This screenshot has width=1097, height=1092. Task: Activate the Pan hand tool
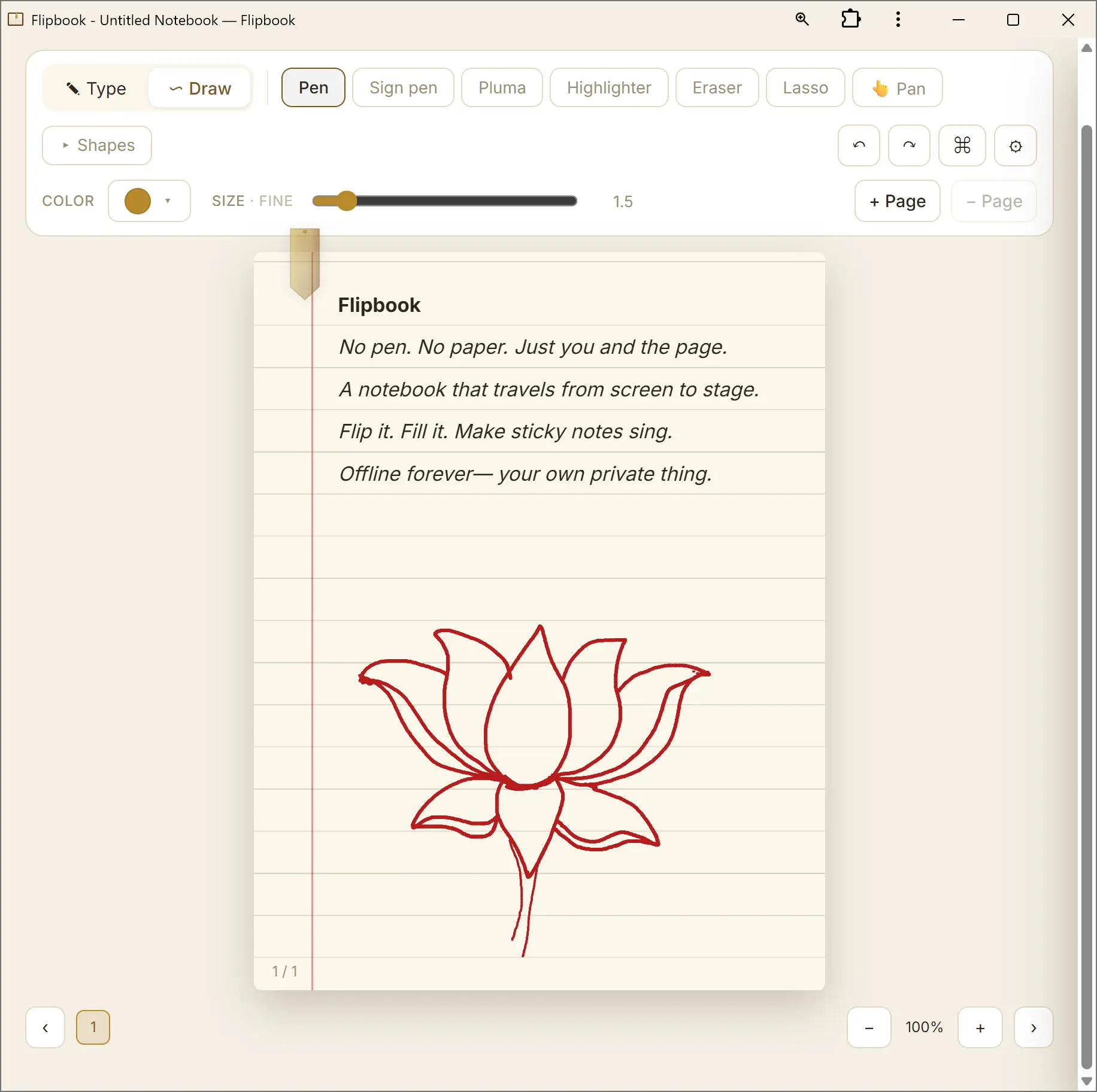(897, 87)
